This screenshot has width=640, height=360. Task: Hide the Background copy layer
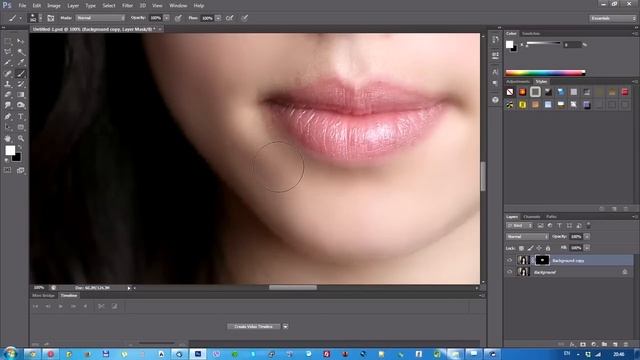tap(509, 260)
